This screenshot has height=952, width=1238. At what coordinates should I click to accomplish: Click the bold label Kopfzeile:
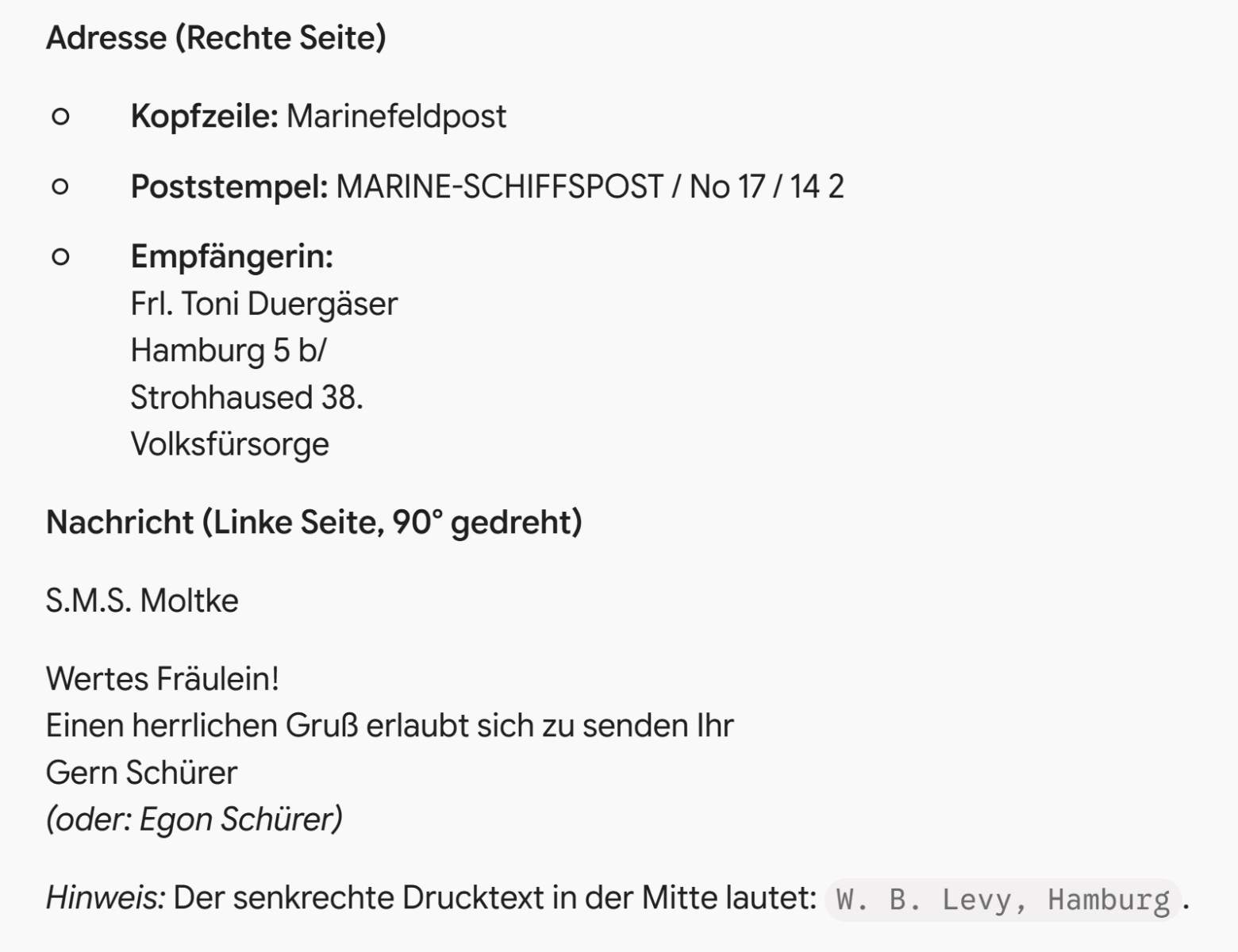tap(204, 117)
